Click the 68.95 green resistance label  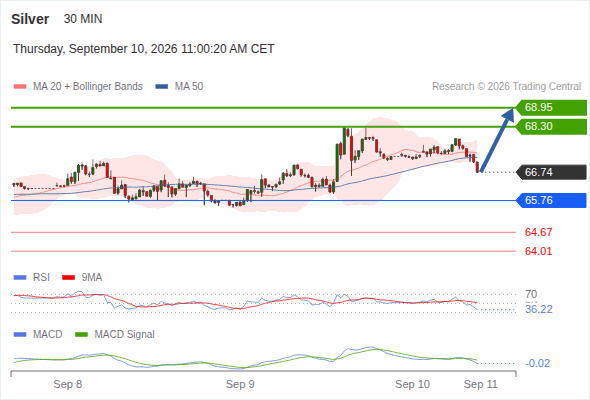click(551, 107)
